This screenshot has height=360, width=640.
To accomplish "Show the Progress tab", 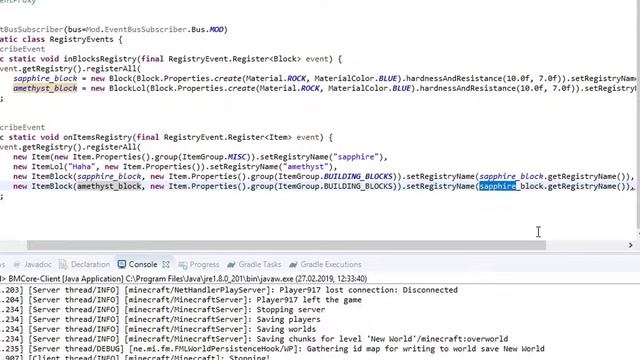I will [x=199, y=264].
